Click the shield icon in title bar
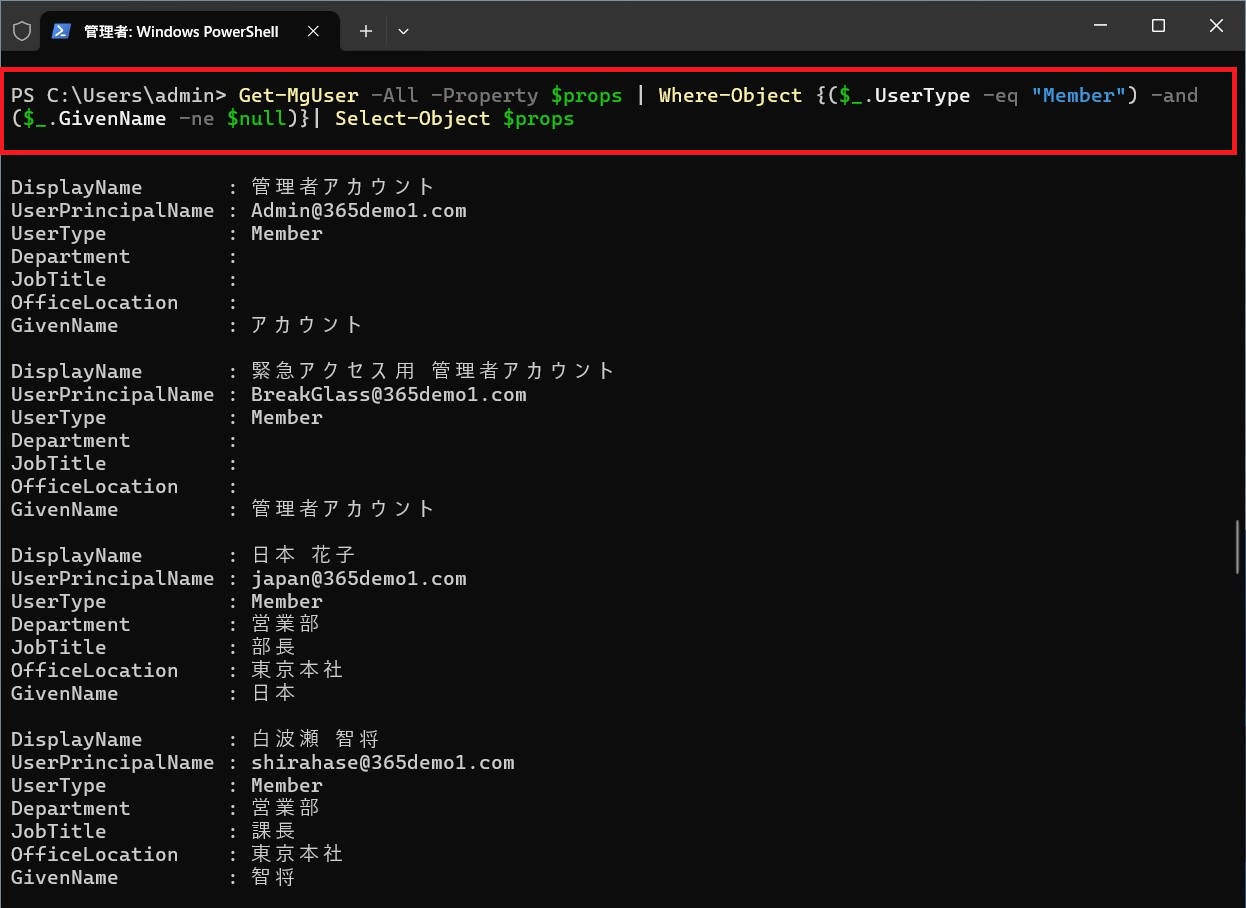The width and height of the screenshot is (1246, 908). click(x=22, y=31)
